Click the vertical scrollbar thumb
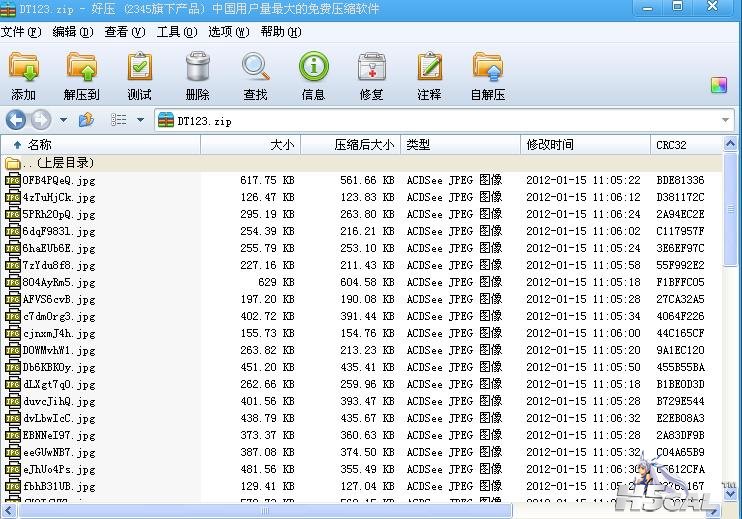Screen dimensions: 742x519 click(x=731, y=209)
